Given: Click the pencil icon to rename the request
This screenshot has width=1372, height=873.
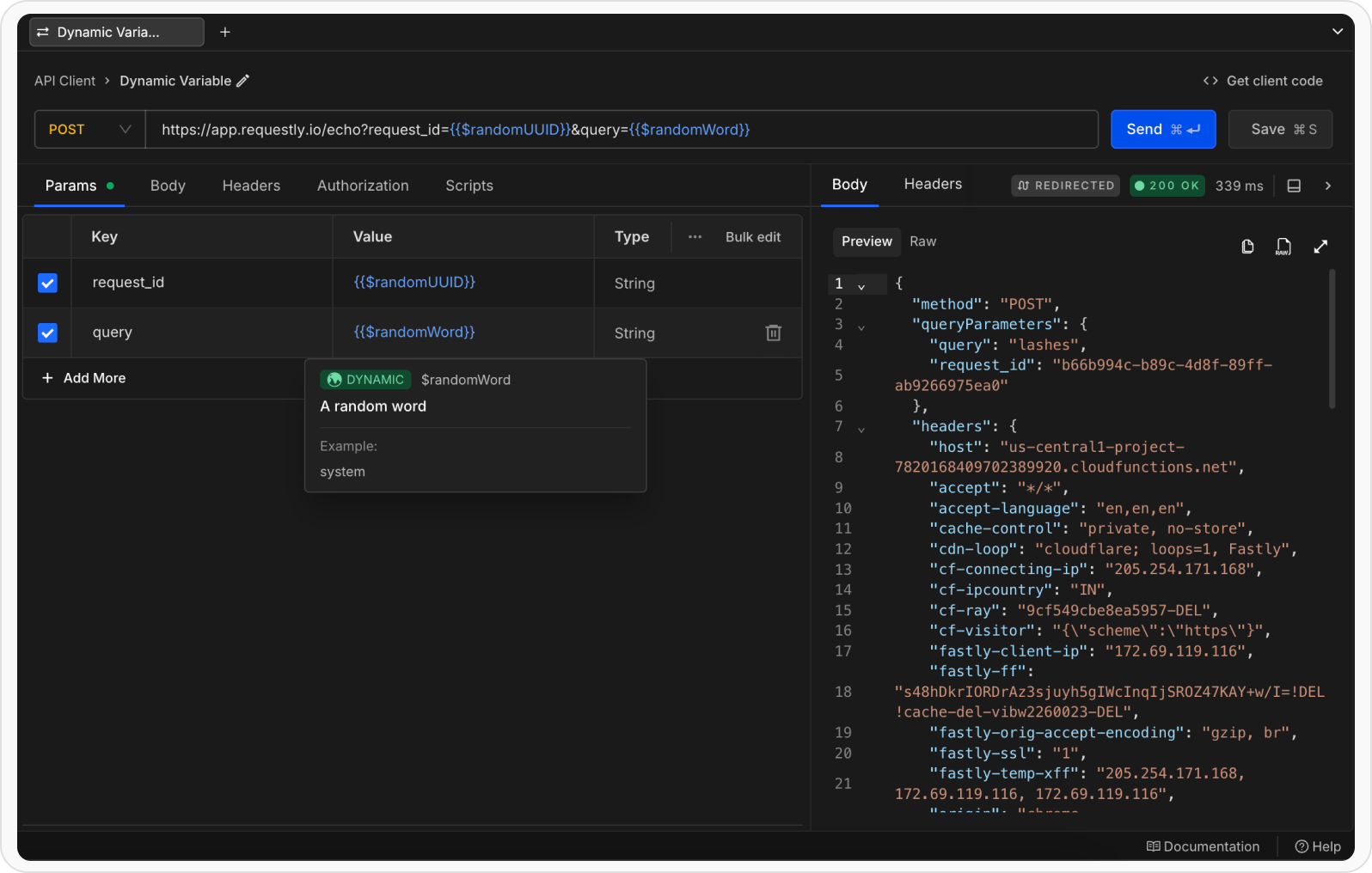Looking at the screenshot, I should coord(243,81).
